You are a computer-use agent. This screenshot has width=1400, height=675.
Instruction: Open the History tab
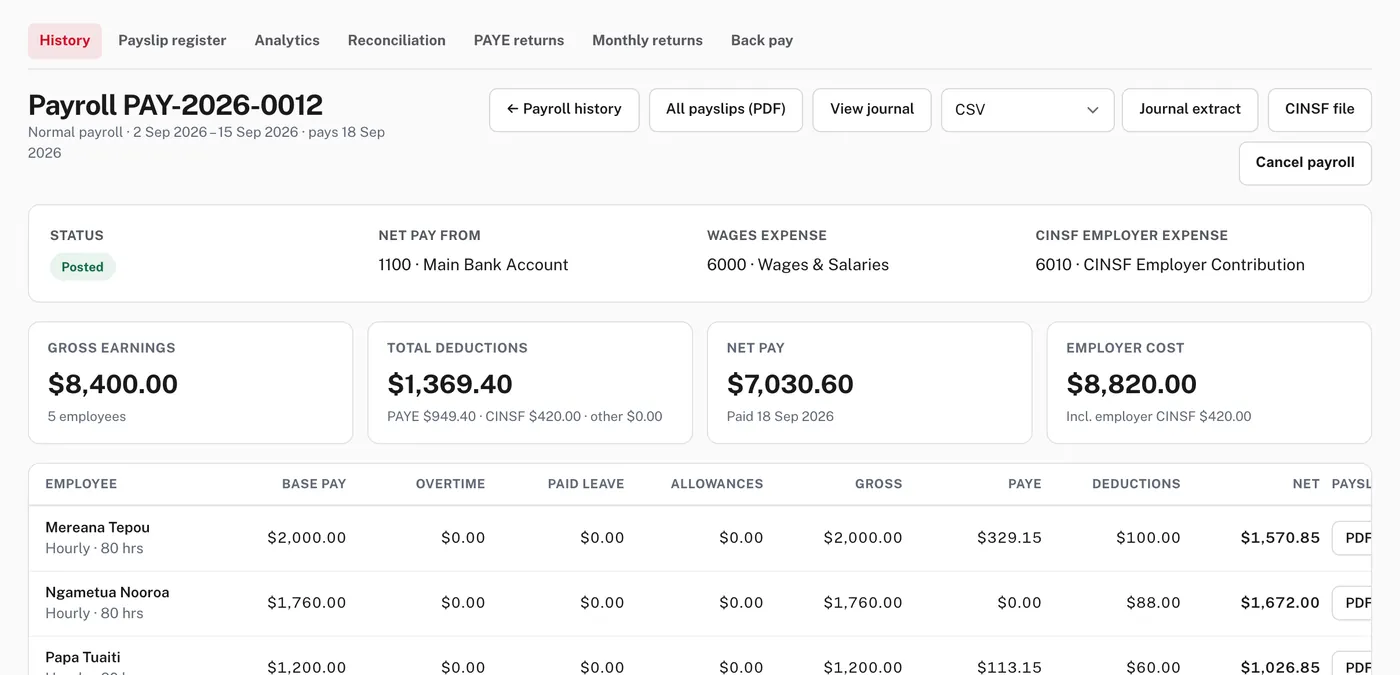65,41
